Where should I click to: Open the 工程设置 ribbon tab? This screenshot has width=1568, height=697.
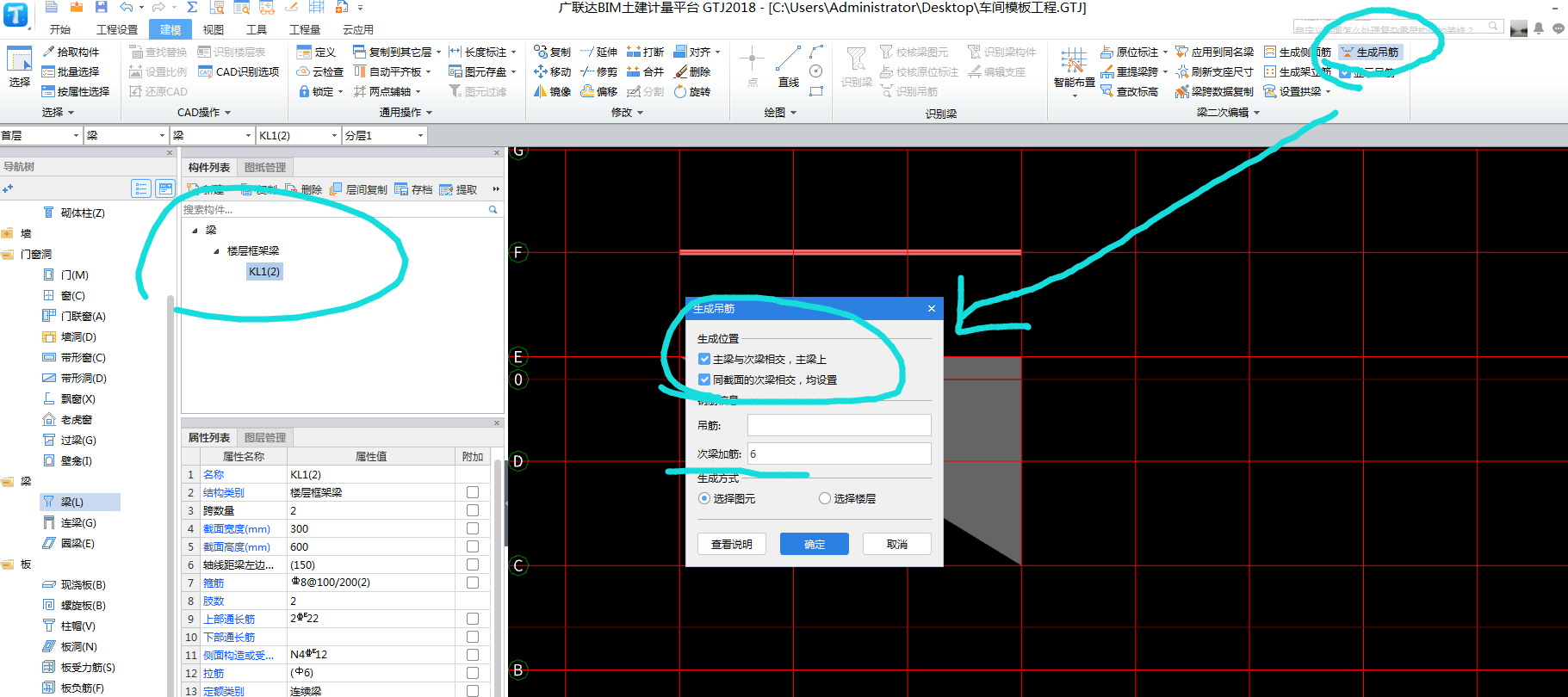pos(117,29)
